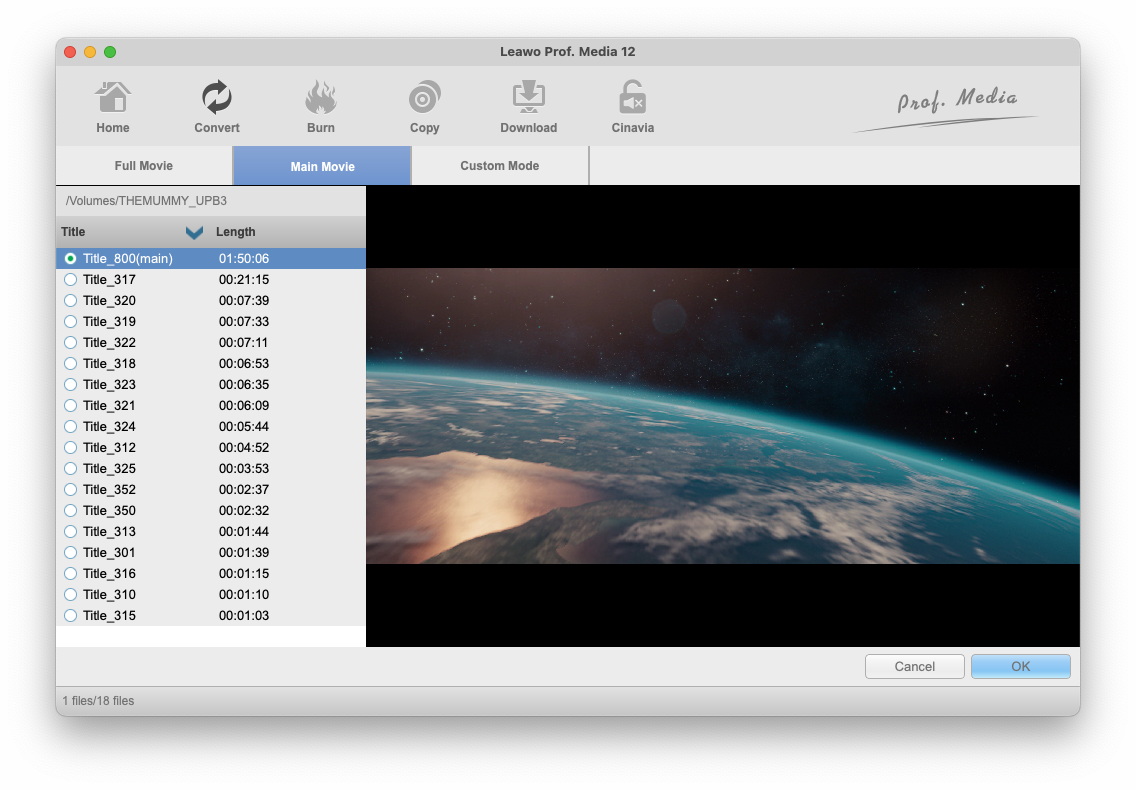Click the blue sort arrow beside Title

(194, 232)
